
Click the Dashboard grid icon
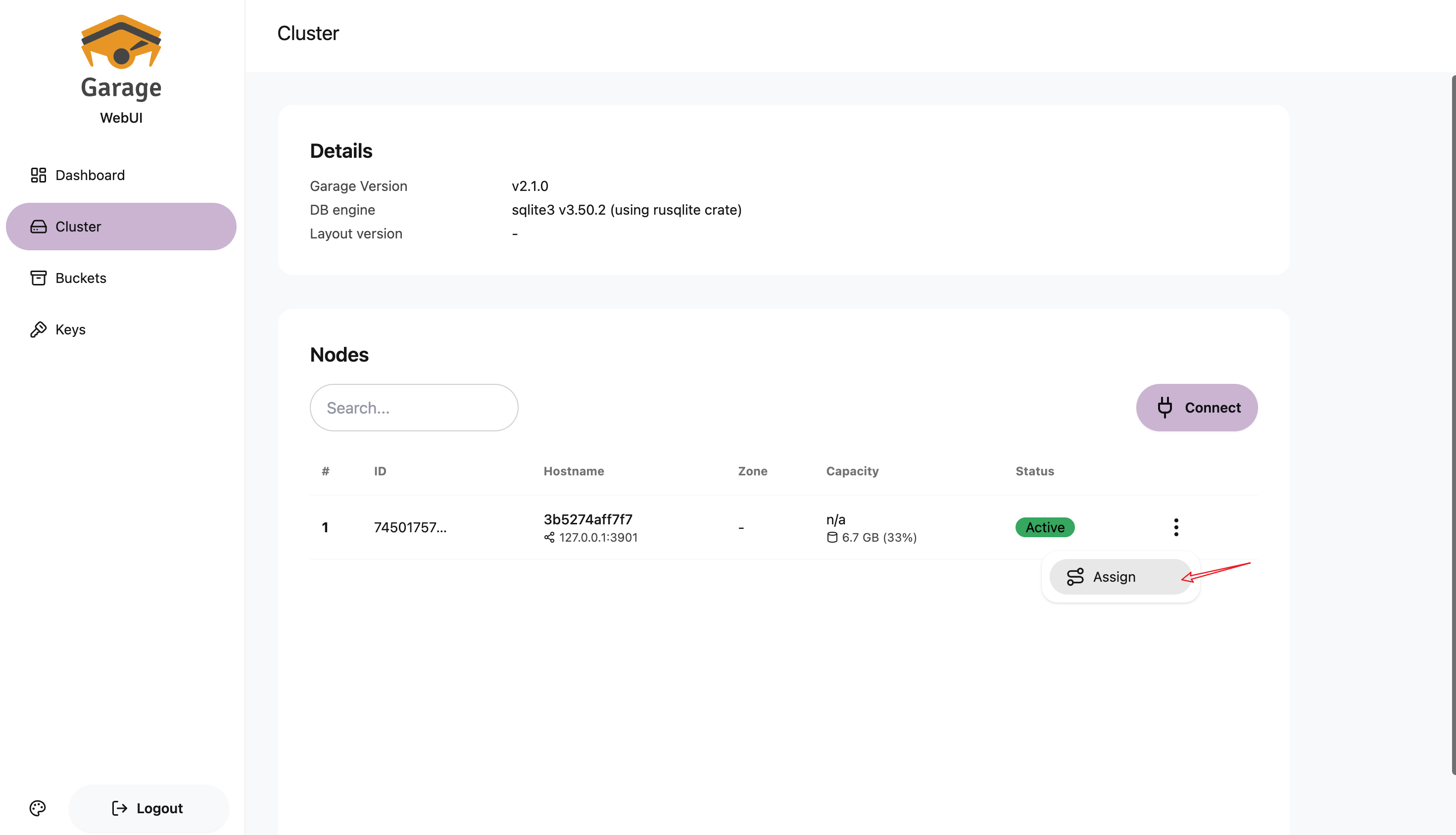point(39,175)
